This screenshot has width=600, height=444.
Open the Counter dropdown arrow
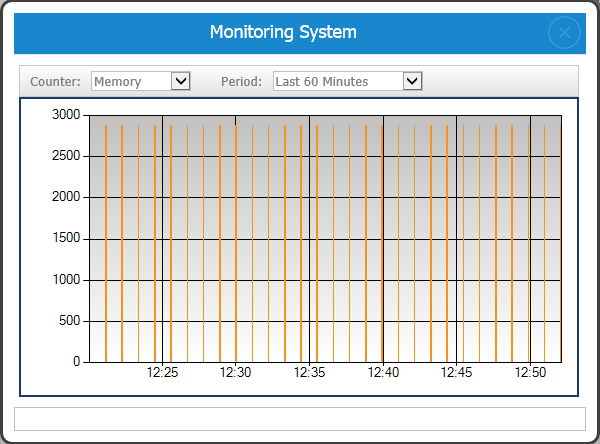[181, 81]
